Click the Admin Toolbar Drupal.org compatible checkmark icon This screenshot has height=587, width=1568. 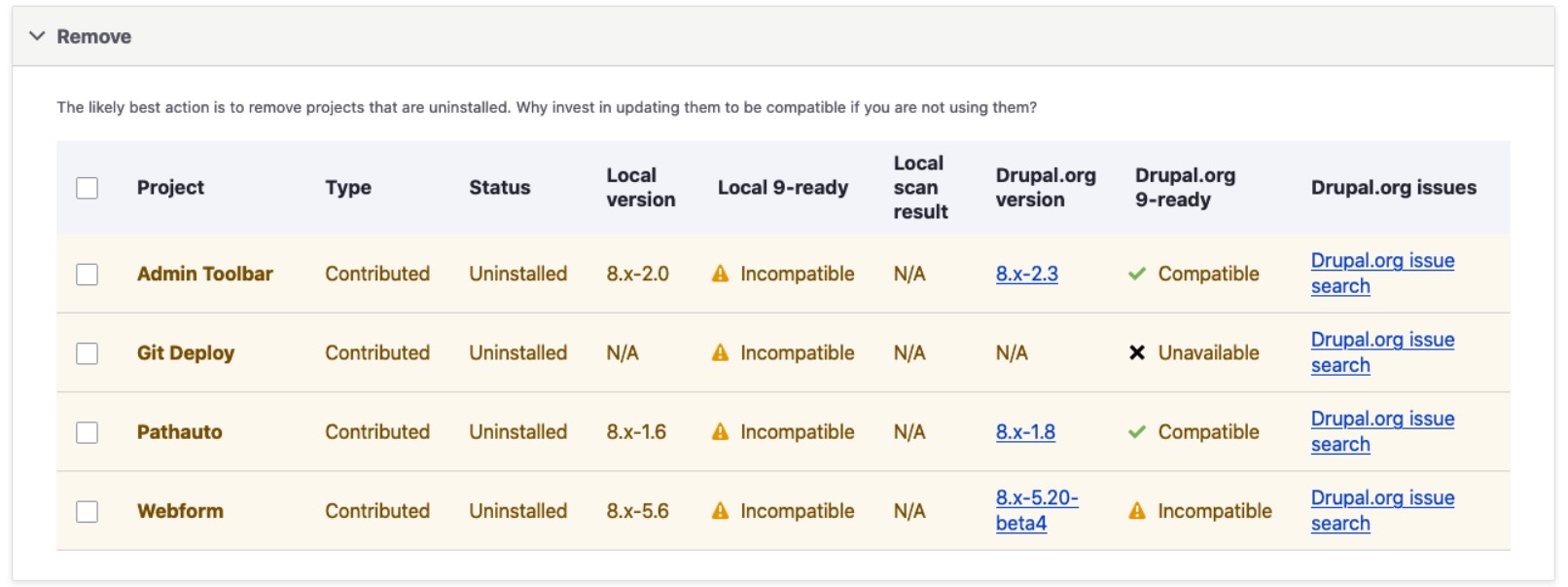point(1136,274)
